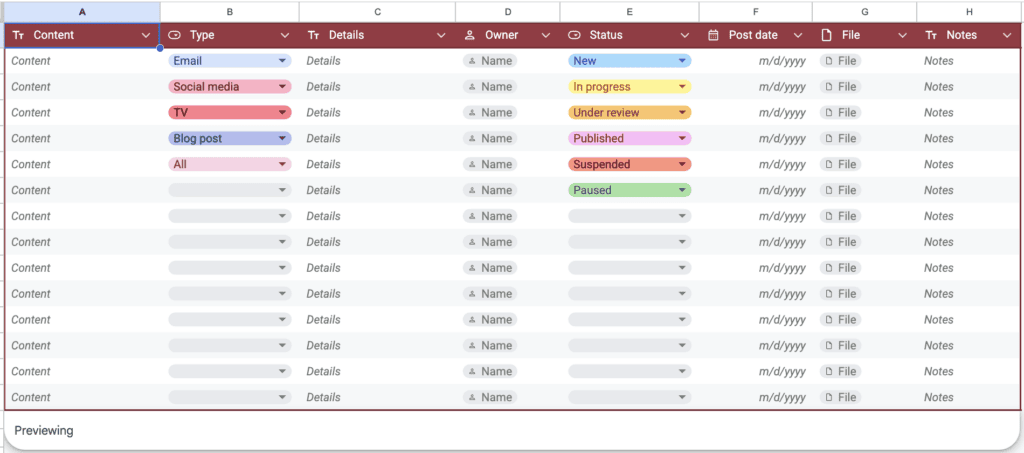Open the Blog post type dropdown chip
This screenshot has width=1024, height=453.
230,138
